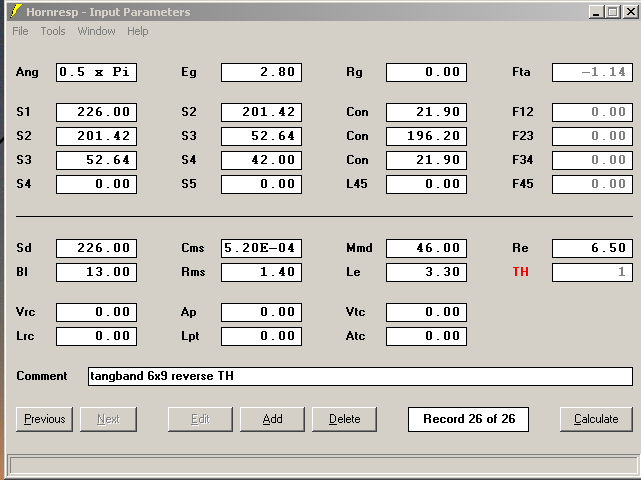Click the Con label beside 196.20
The width and height of the screenshot is (641, 480).
coord(357,136)
